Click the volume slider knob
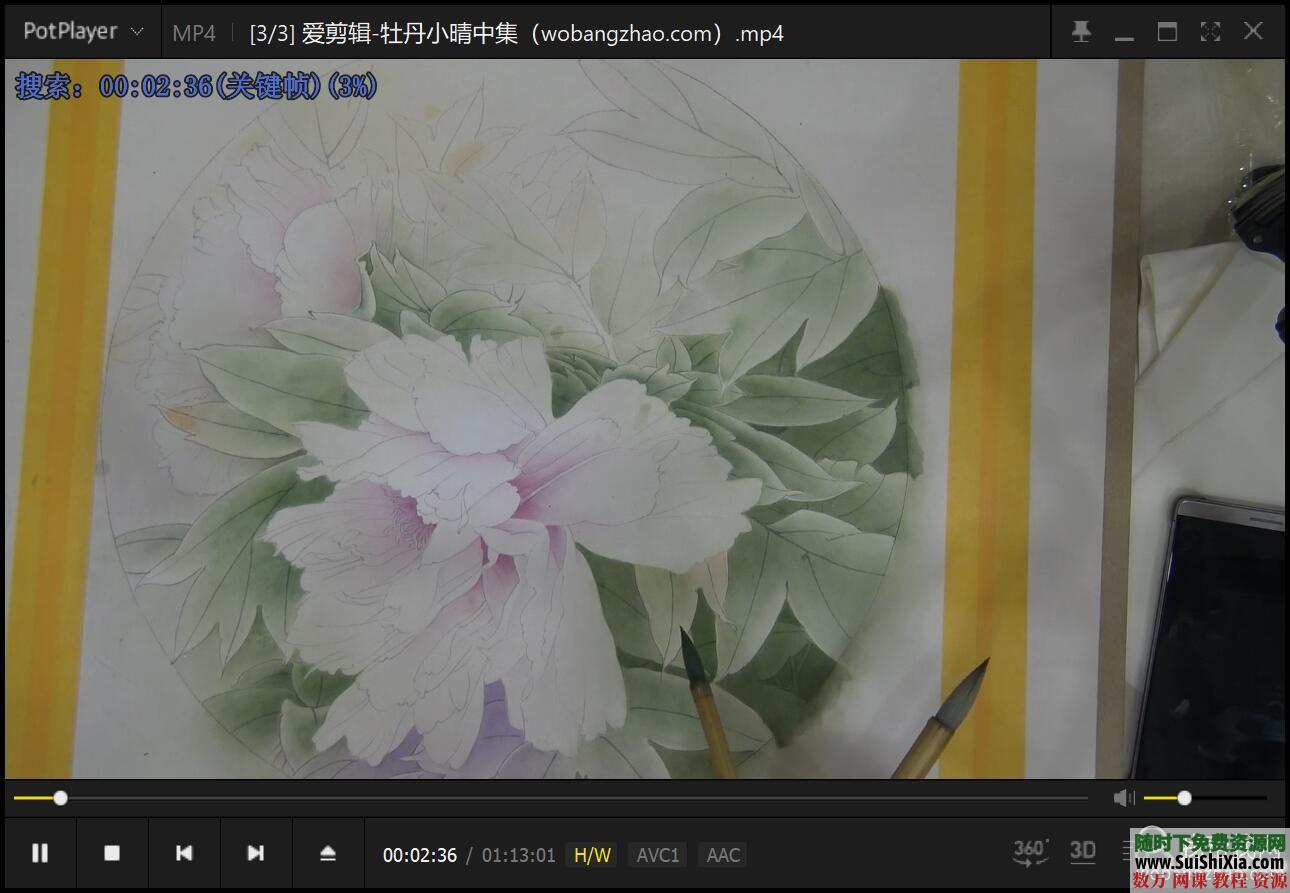Viewport: 1290px width, 893px height. pyautogui.click(x=1184, y=798)
